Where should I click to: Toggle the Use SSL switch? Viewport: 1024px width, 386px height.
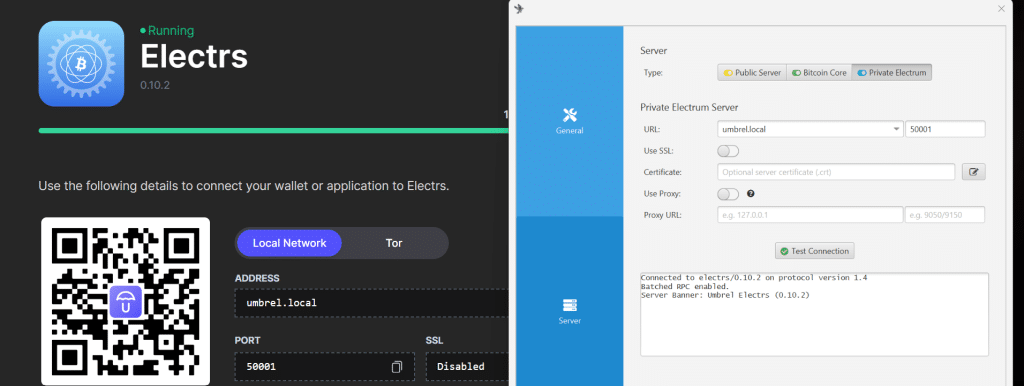(728, 151)
